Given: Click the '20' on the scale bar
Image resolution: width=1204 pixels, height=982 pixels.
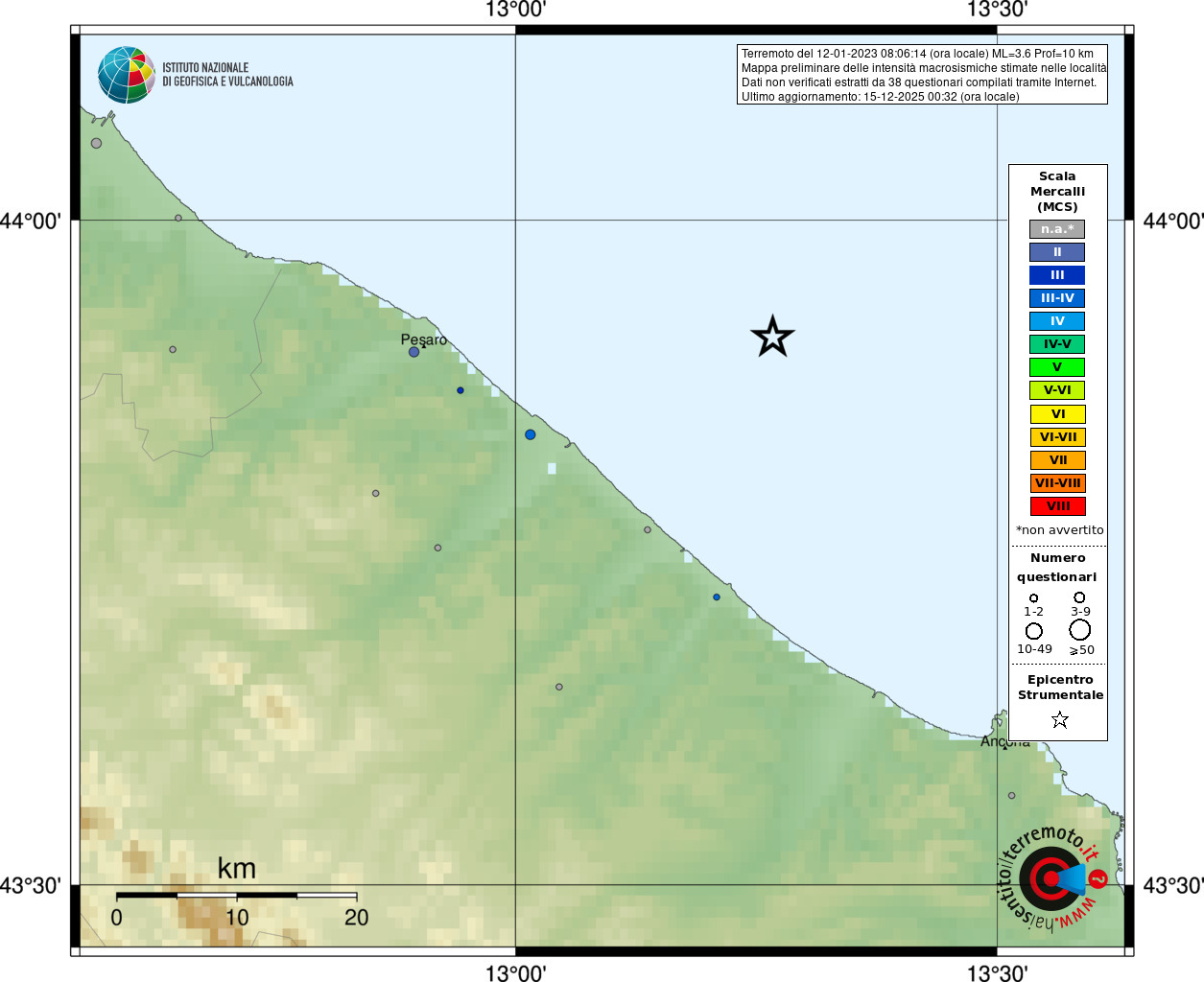Looking at the screenshot, I should (357, 918).
